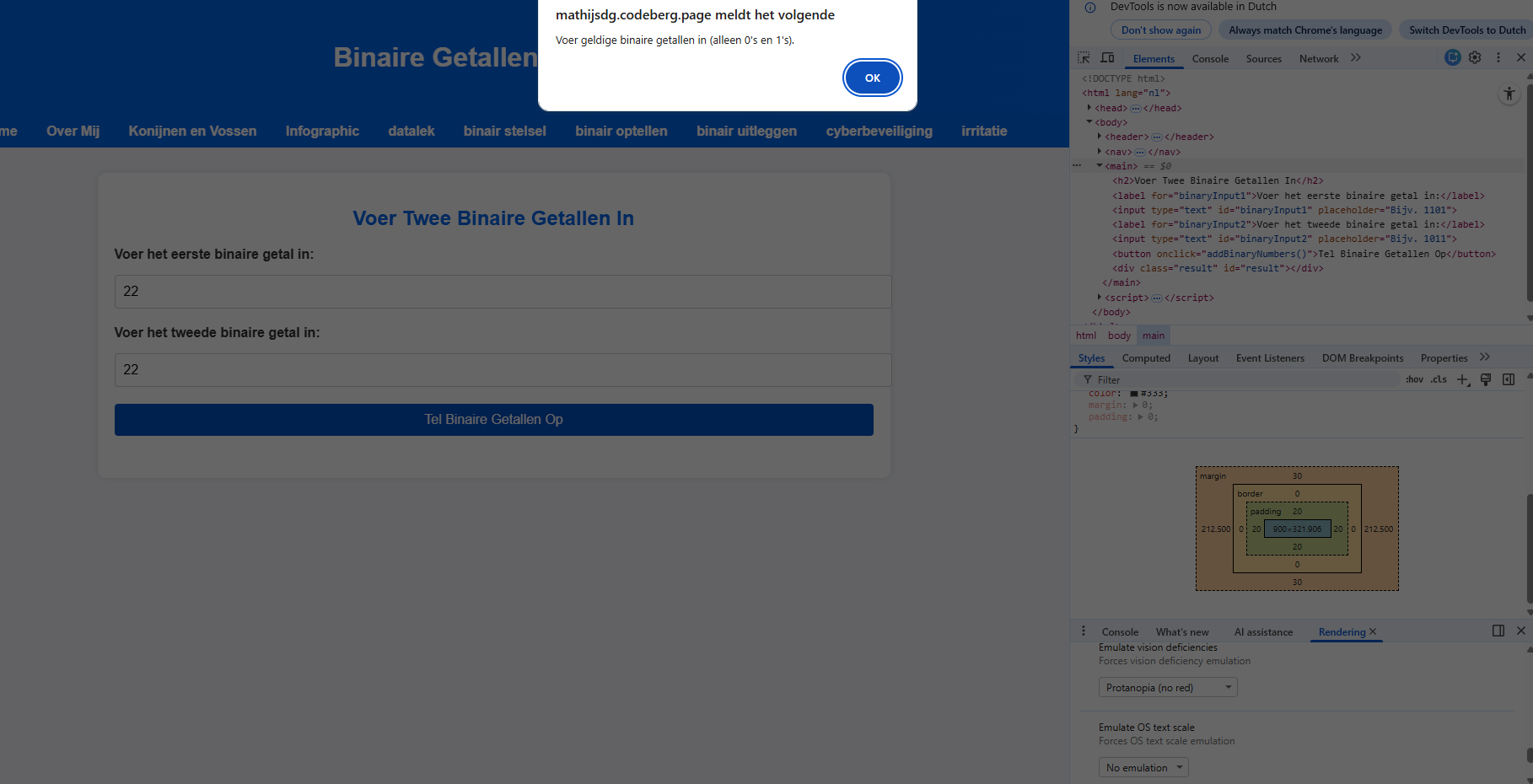
Task: Click html in the breadcrumb bar
Action: pos(1086,336)
